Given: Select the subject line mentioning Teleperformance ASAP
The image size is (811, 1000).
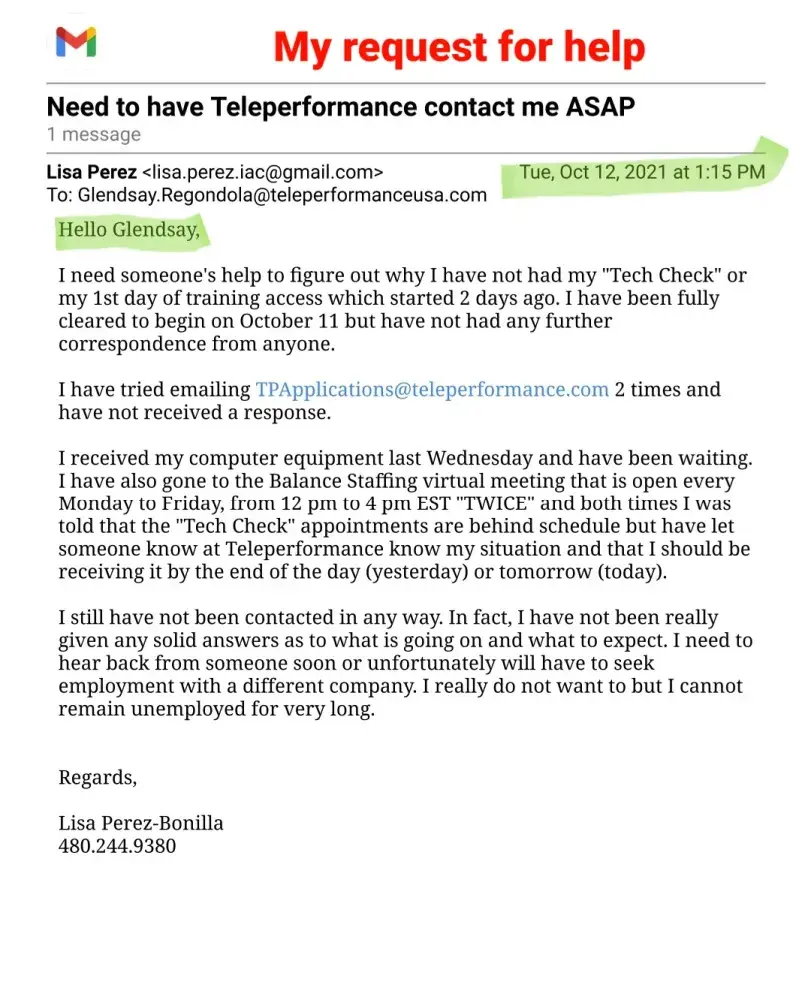Looking at the screenshot, I should [340, 106].
